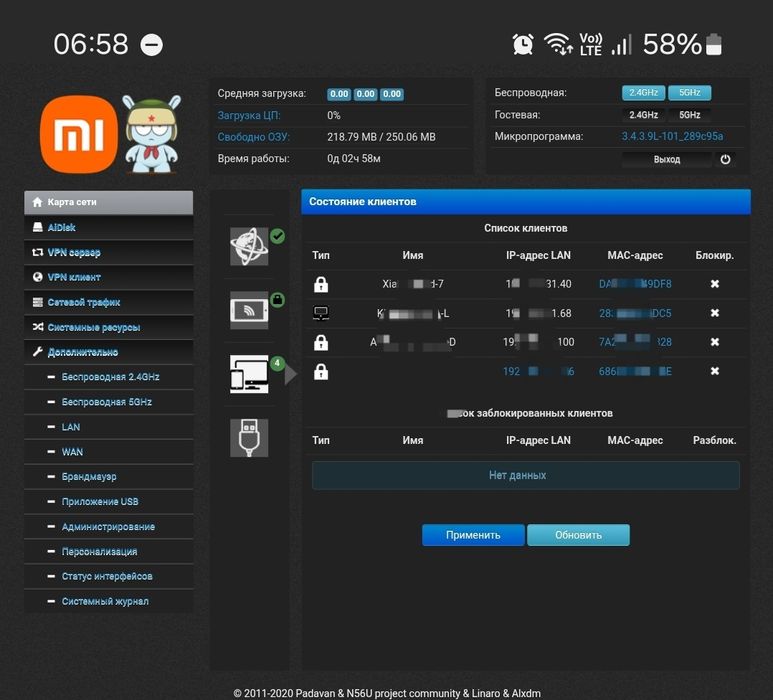
Task: Click the MAC address starting 7A2
Action: pos(635,342)
